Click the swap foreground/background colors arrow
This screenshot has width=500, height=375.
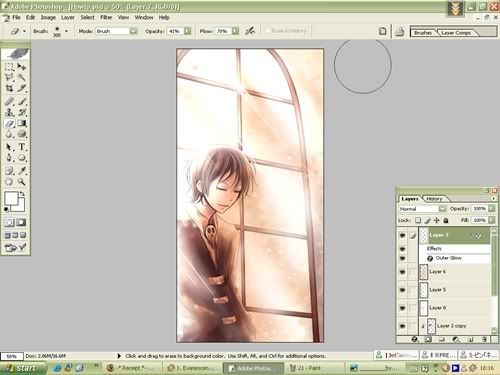(22, 194)
